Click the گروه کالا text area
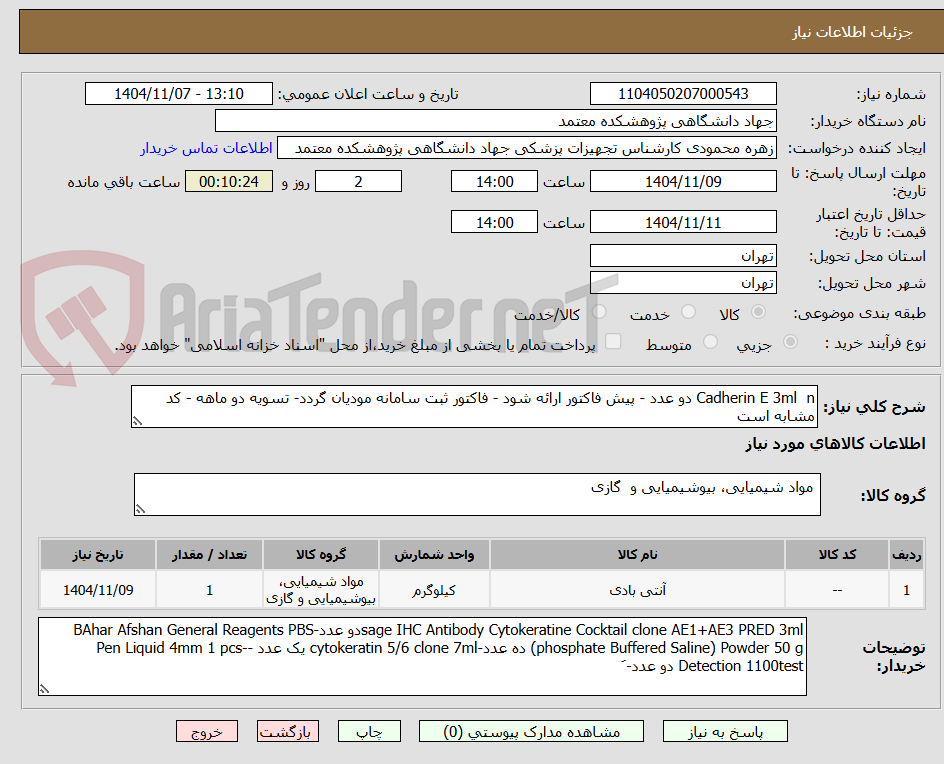This screenshot has height=764, width=944. pyautogui.click(x=477, y=494)
